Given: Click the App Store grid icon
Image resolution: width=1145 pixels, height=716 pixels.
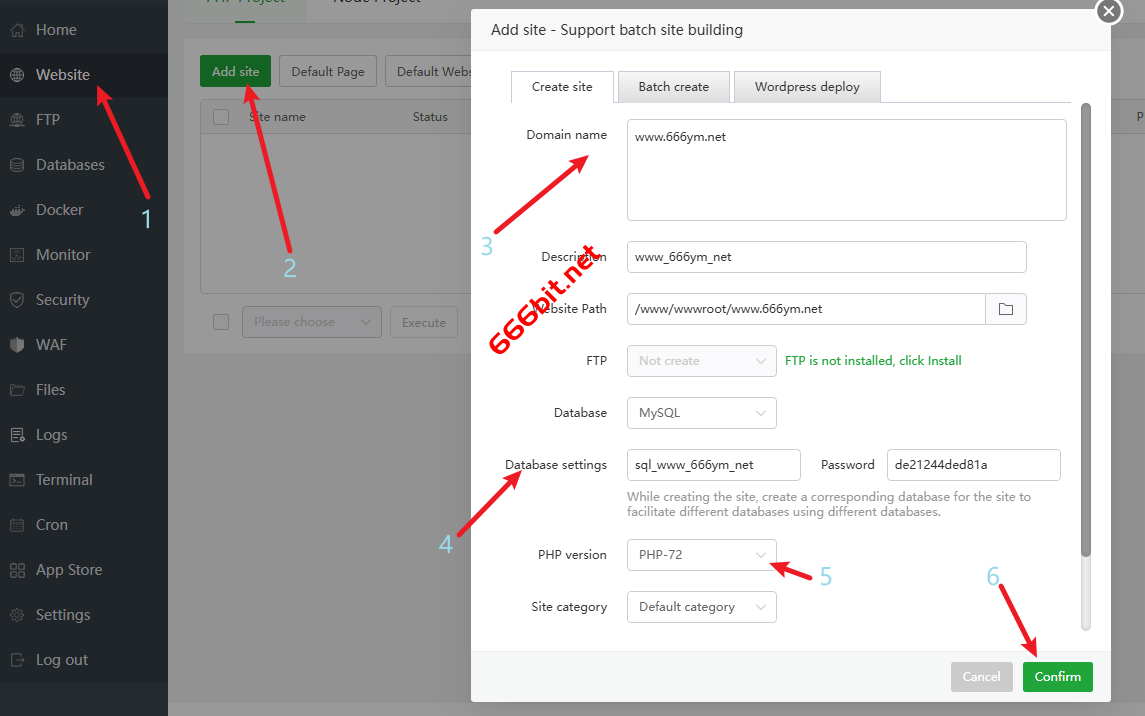Looking at the screenshot, I should pos(17,570).
